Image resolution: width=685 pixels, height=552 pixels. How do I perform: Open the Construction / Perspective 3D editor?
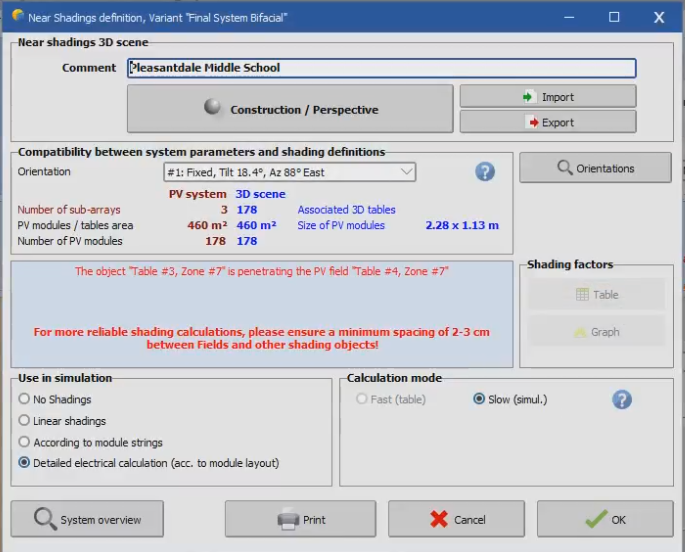[x=290, y=109]
